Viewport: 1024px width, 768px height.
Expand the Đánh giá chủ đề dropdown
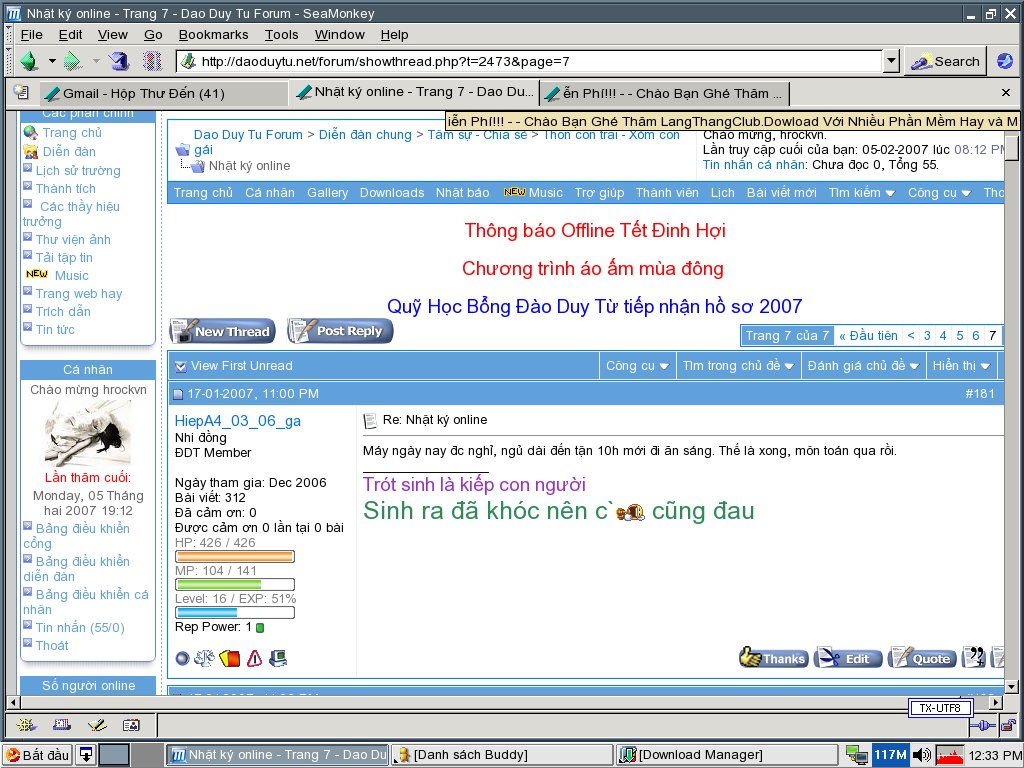tap(863, 366)
